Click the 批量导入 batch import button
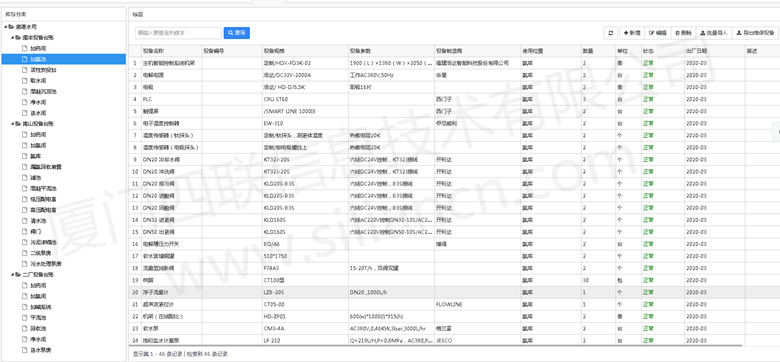The width and height of the screenshot is (780, 362). click(713, 33)
